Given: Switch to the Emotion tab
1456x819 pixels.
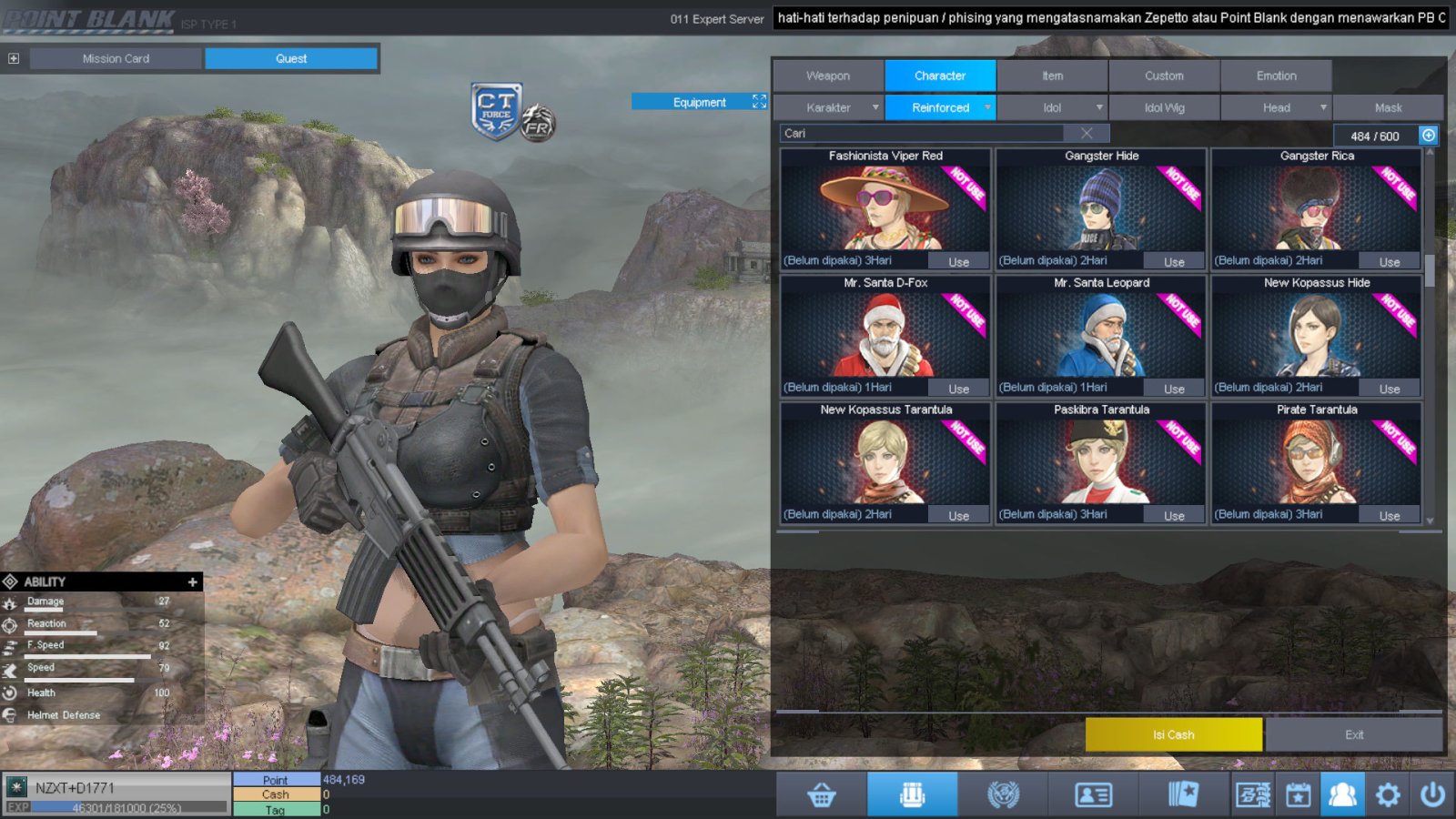Looking at the screenshot, I should (x=1277, y=76).
